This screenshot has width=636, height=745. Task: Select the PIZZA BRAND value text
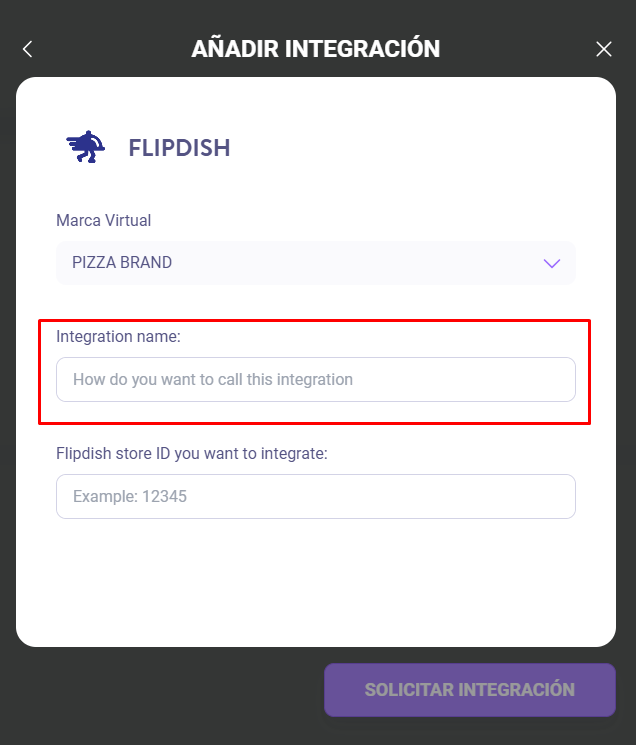pyautogui.click(x=122, y=263)
